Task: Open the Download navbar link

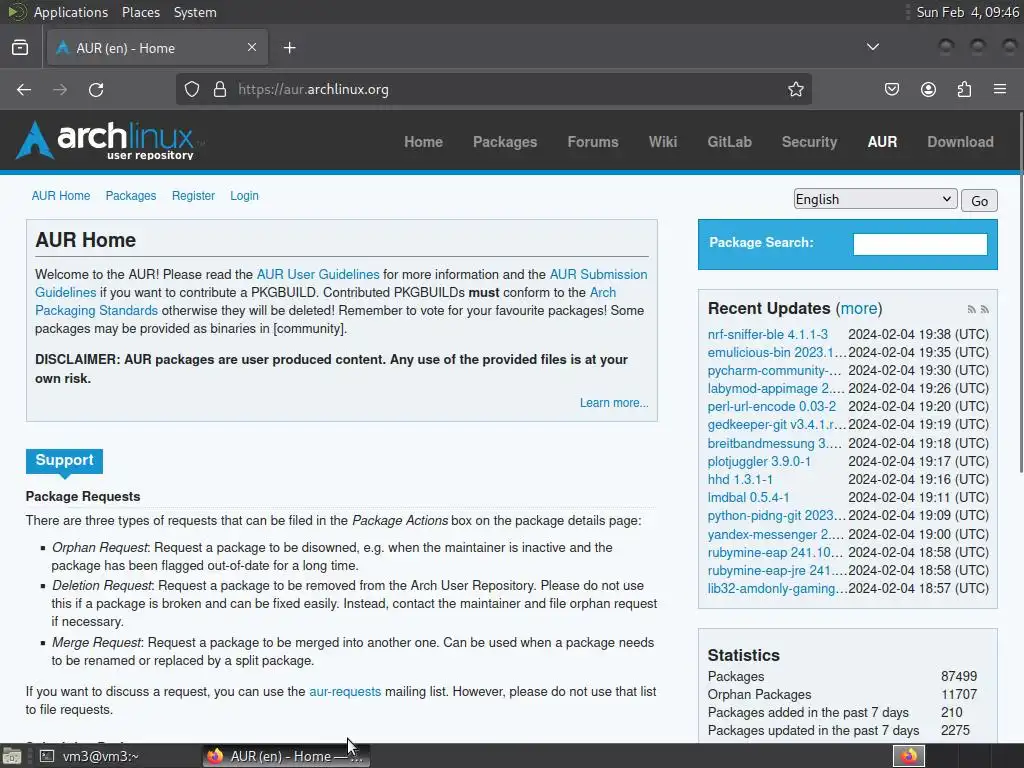Action: click(x=961, y=142)
